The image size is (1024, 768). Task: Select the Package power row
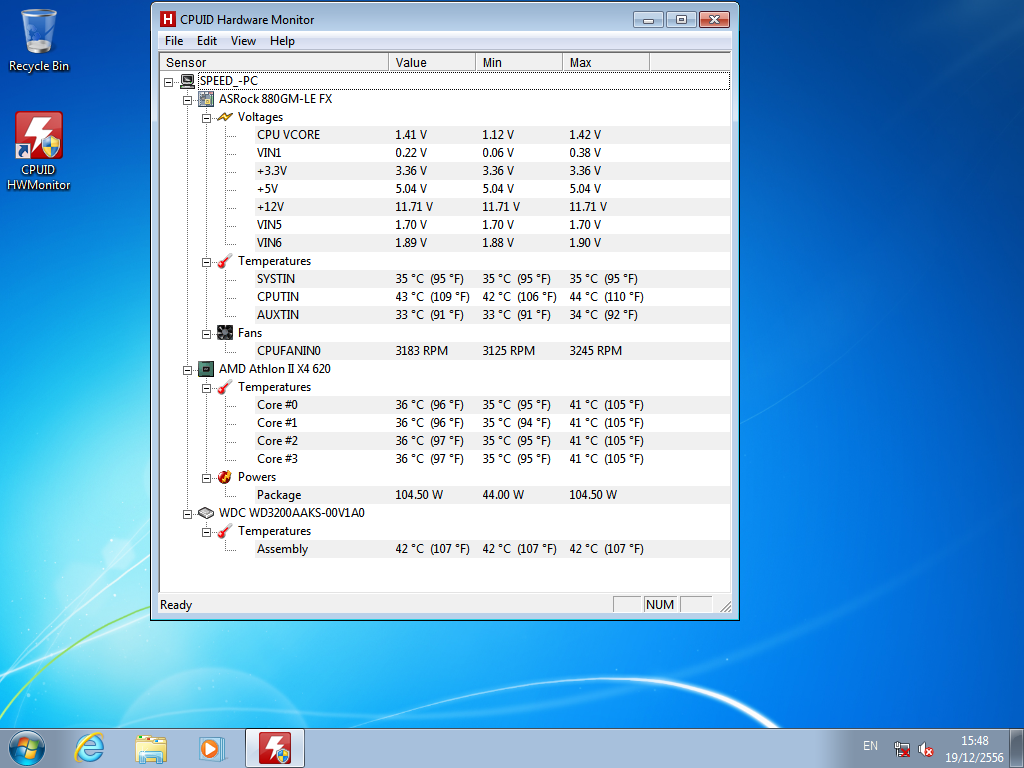pos(492,495)
